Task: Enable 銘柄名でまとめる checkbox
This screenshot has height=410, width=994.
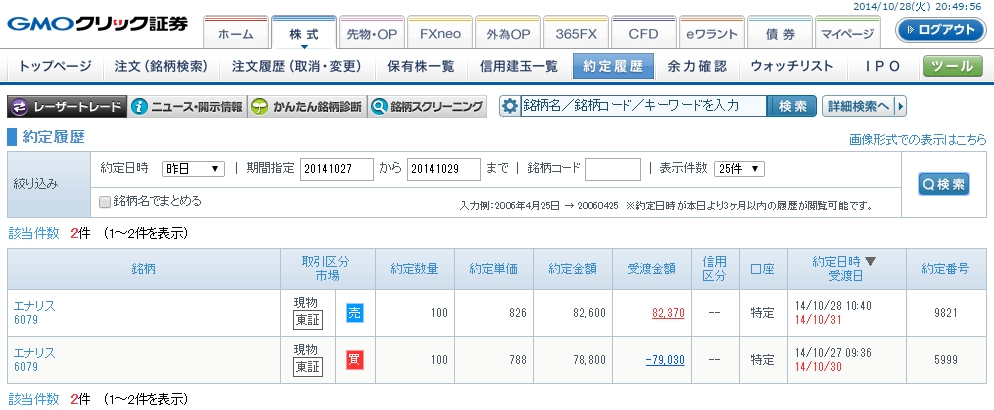Action: click(106, 201)
